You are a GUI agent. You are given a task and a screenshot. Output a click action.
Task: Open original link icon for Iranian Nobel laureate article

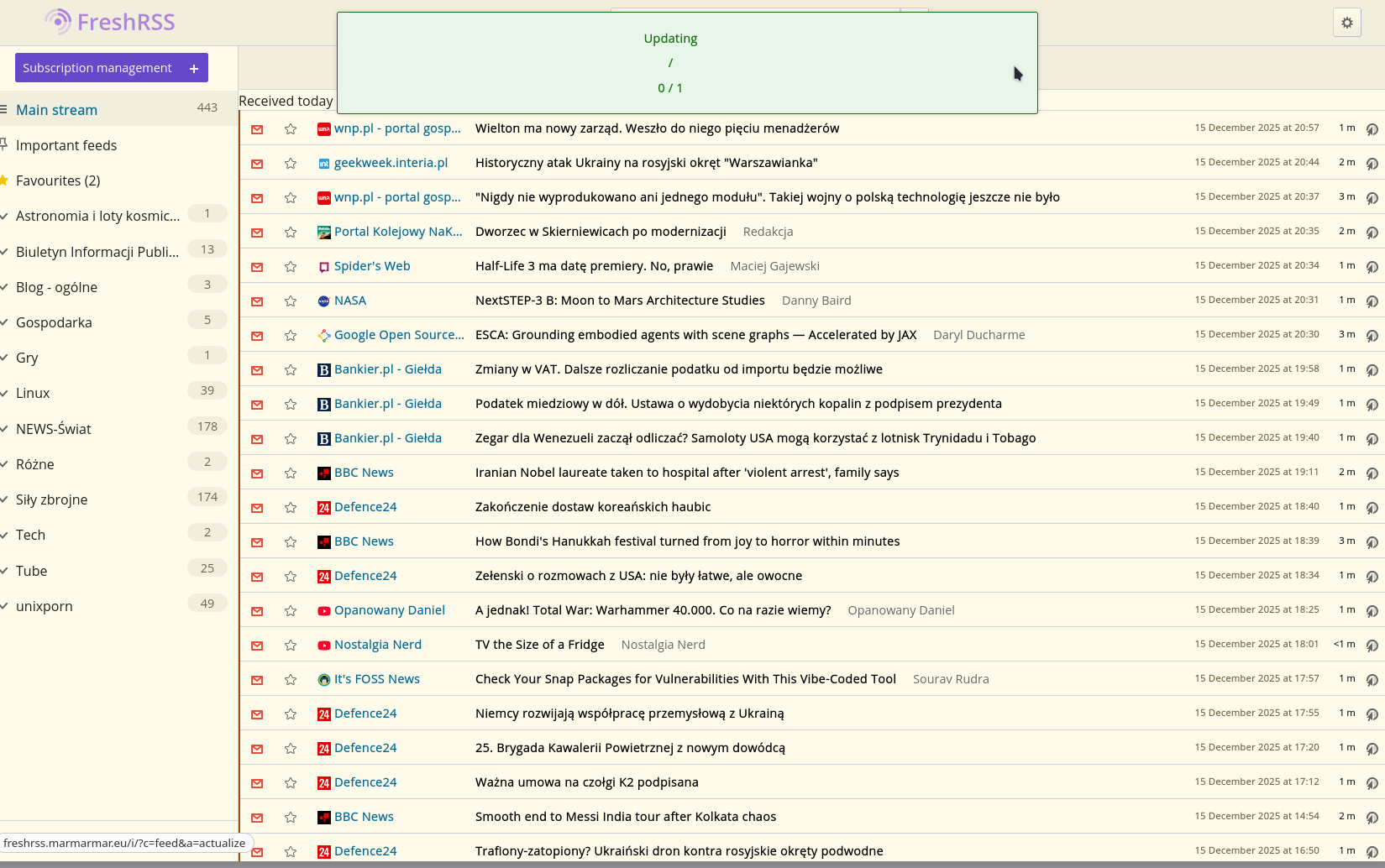tap(1372, 473)
